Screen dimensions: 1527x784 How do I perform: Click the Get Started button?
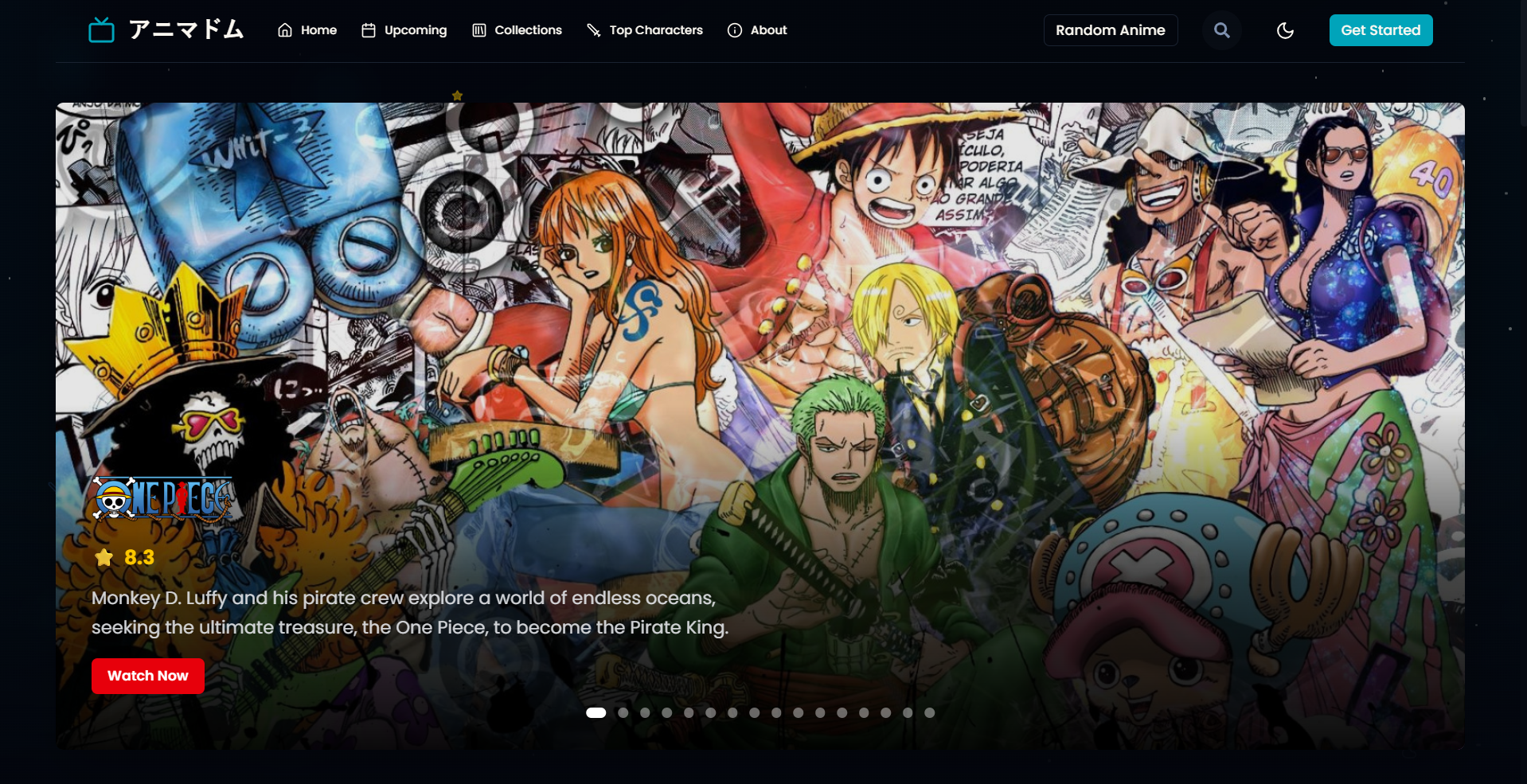point(1381,30)
